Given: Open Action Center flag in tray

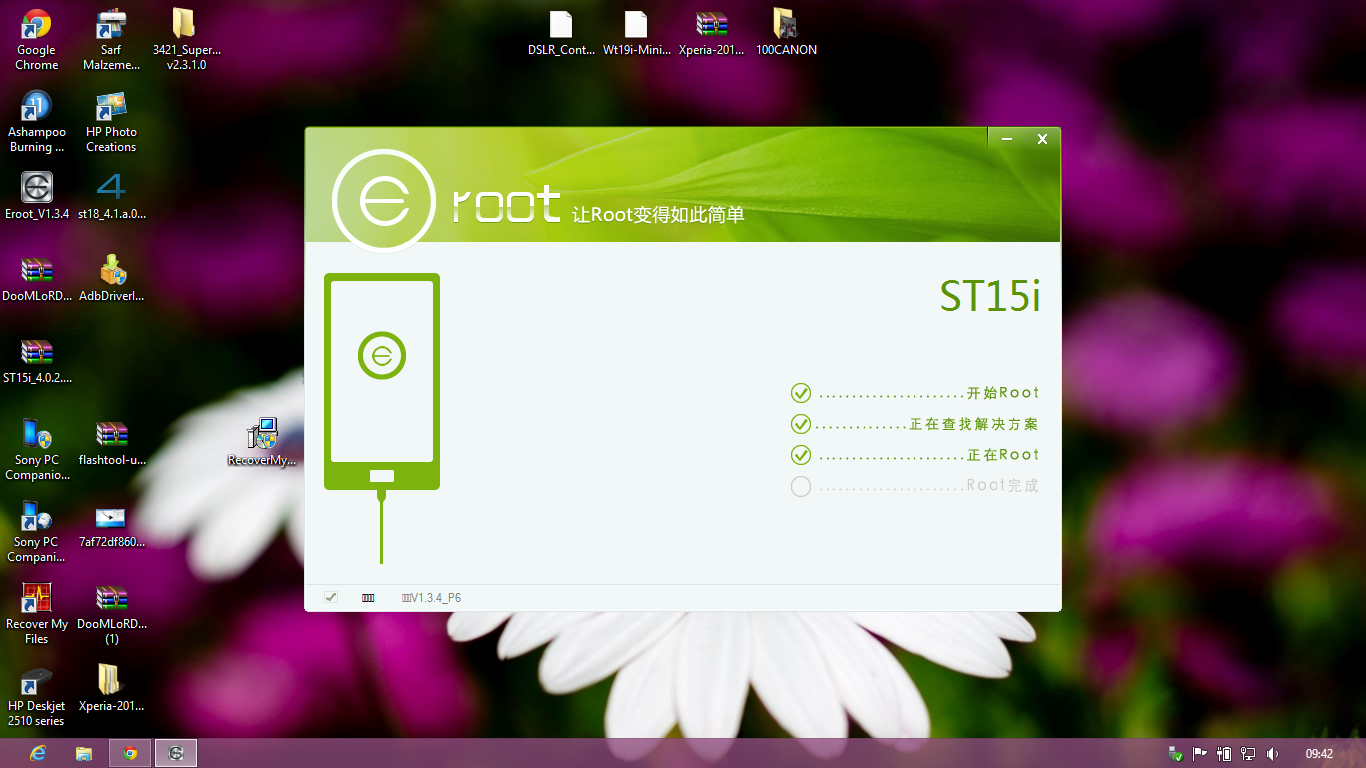Looking at the screenshot, I should (x=1200, y=753).
